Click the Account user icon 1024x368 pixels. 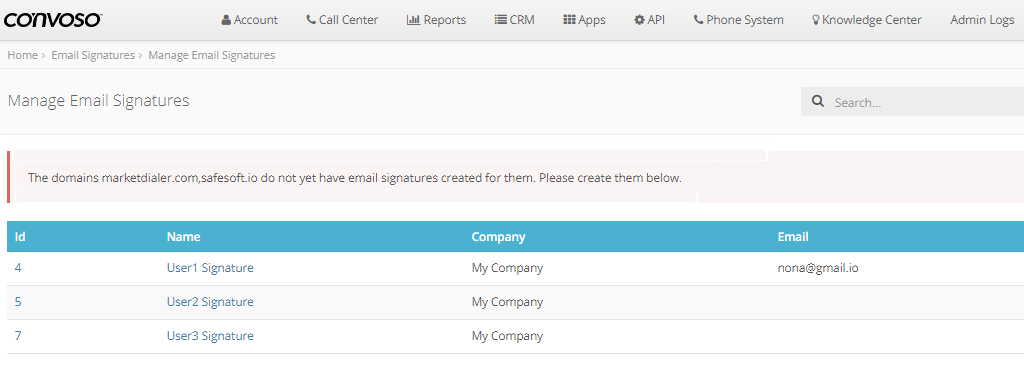click(x=226, y=20)
